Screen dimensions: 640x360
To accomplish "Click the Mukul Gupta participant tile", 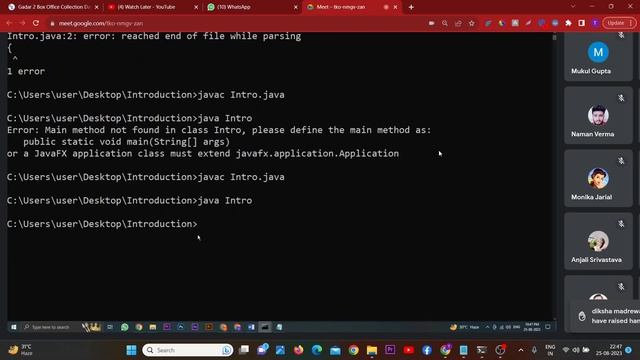I will tap(598, 56).
